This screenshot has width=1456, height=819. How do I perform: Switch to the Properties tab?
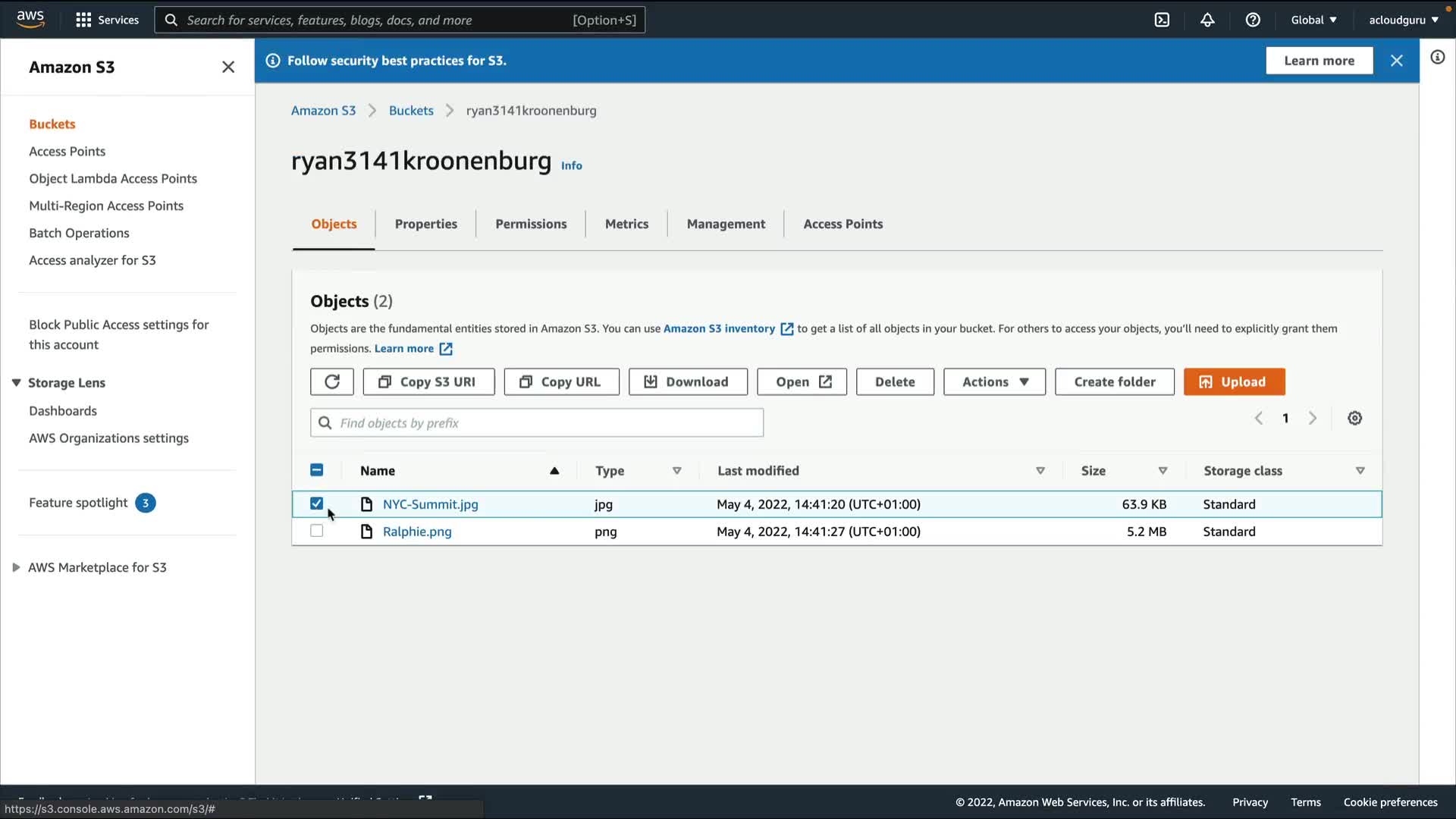(425, 224)
